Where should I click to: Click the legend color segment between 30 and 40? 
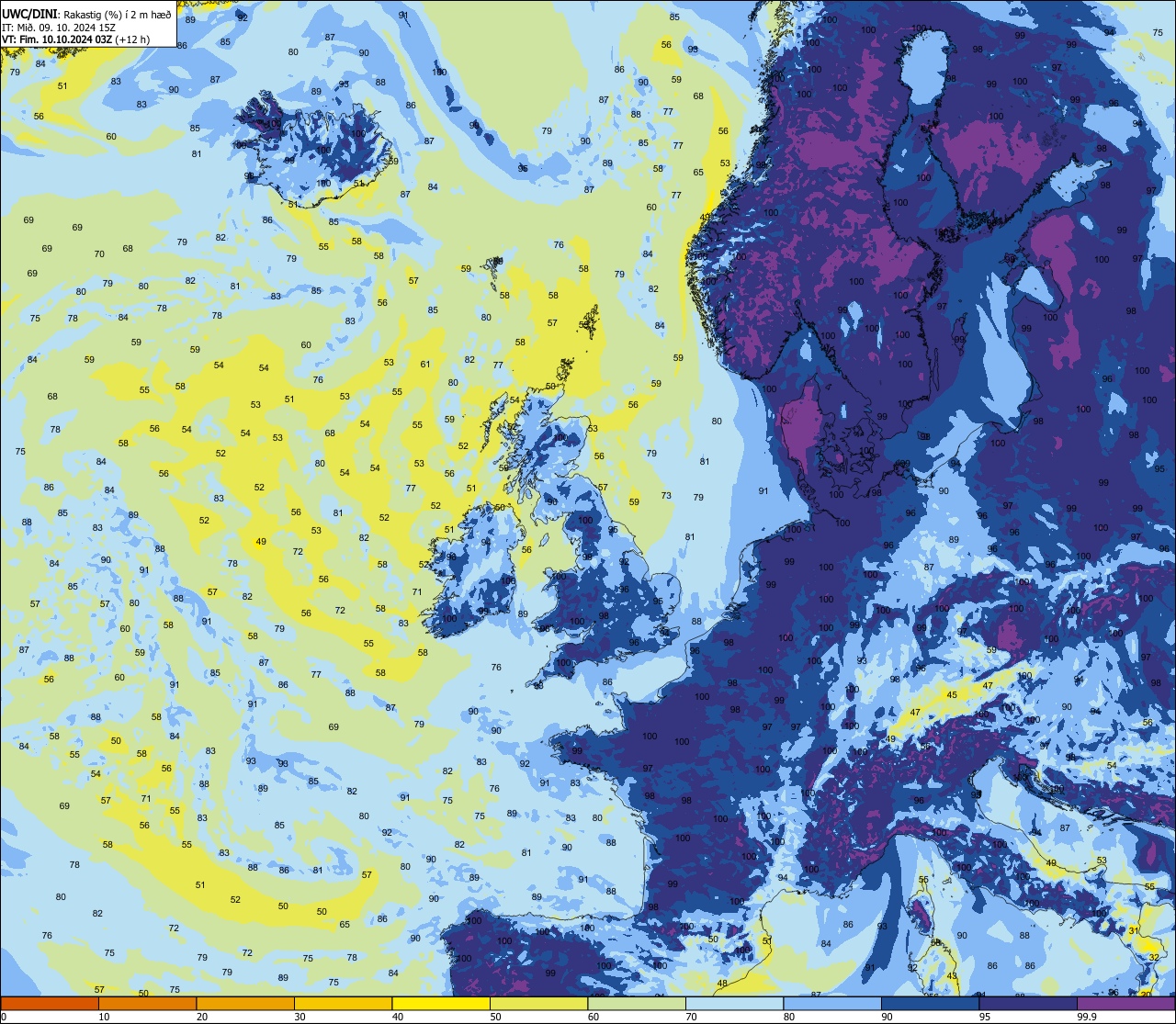point(343,1003)
